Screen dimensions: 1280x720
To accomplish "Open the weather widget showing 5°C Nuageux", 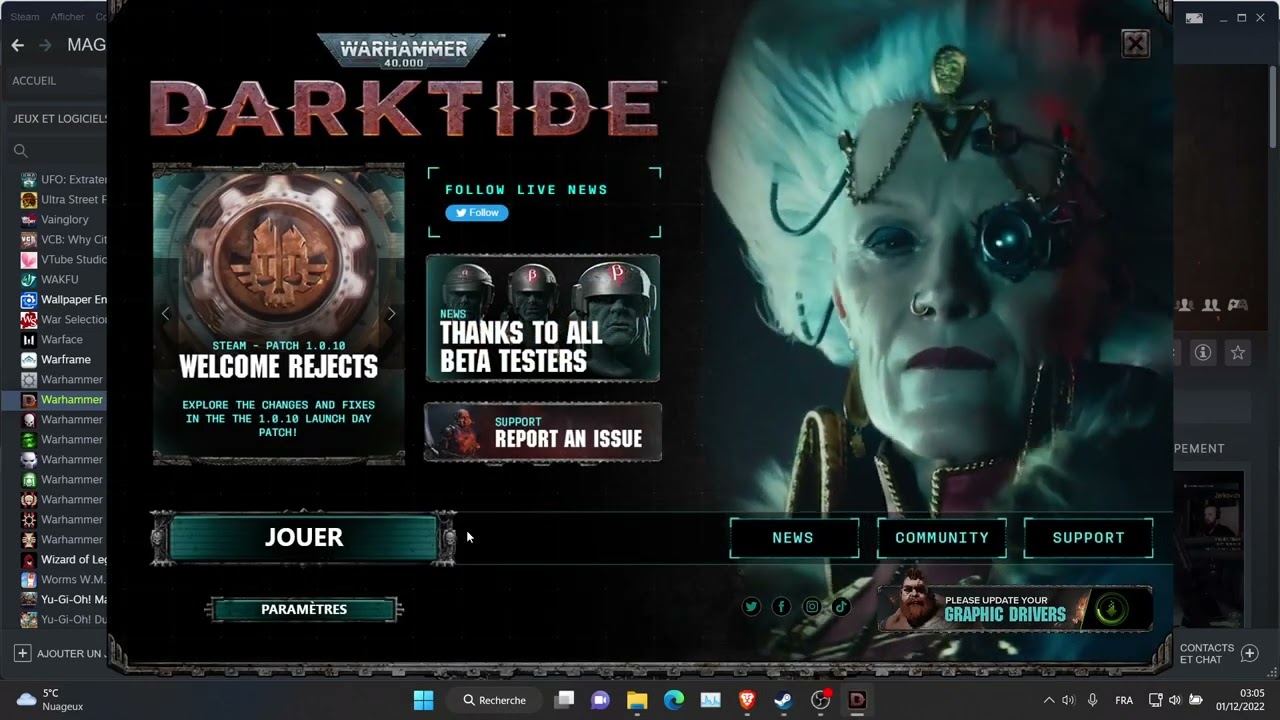I will pyautogui.click(x=50, y=700).
